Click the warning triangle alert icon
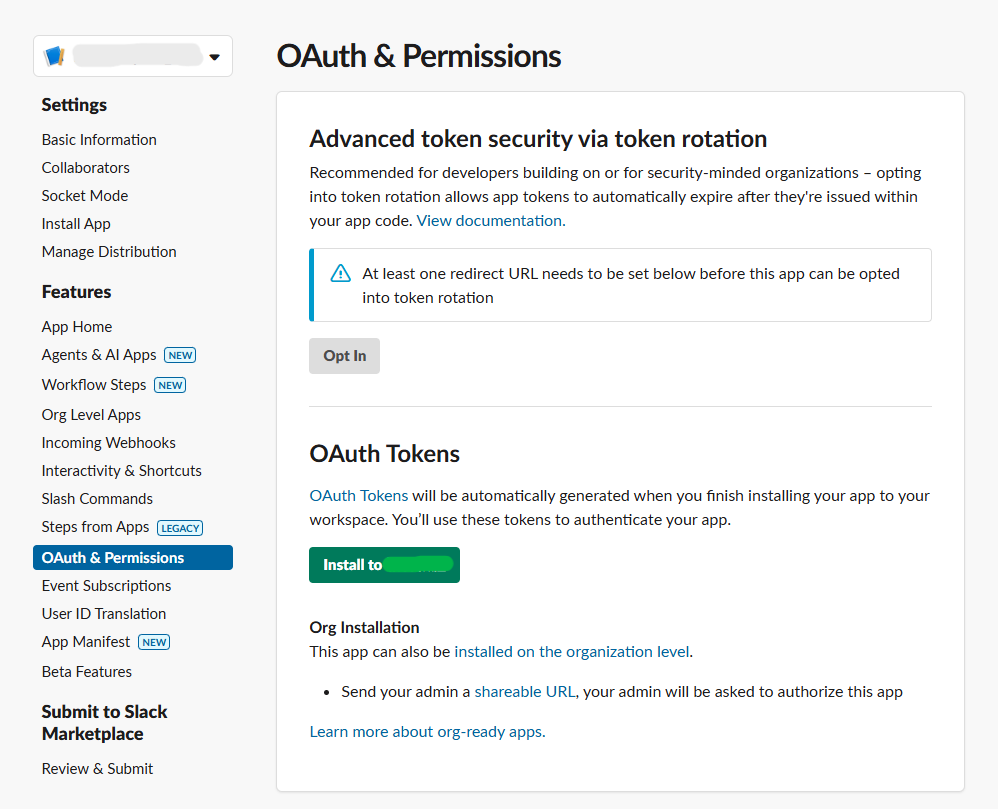The image size is (998, 809). 341,274
